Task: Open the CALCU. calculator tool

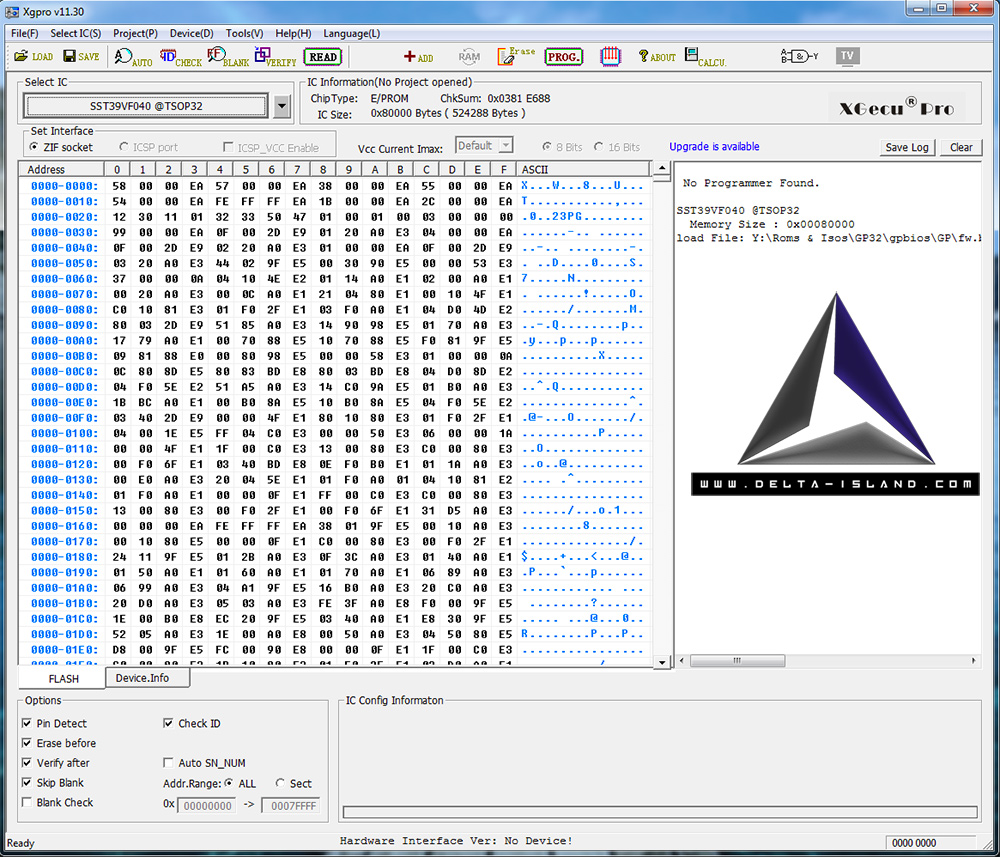Action: (705, 58)
